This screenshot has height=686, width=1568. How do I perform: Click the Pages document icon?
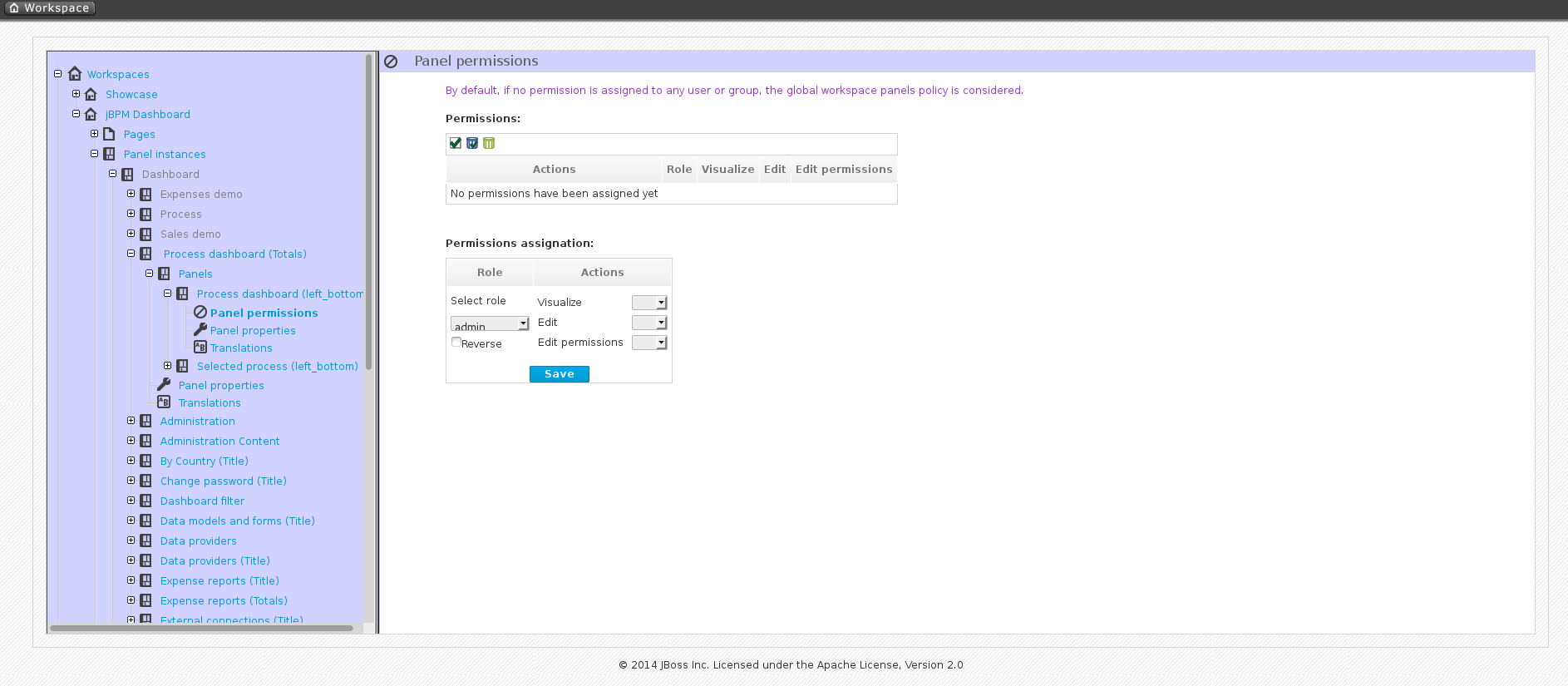(109, 134)
